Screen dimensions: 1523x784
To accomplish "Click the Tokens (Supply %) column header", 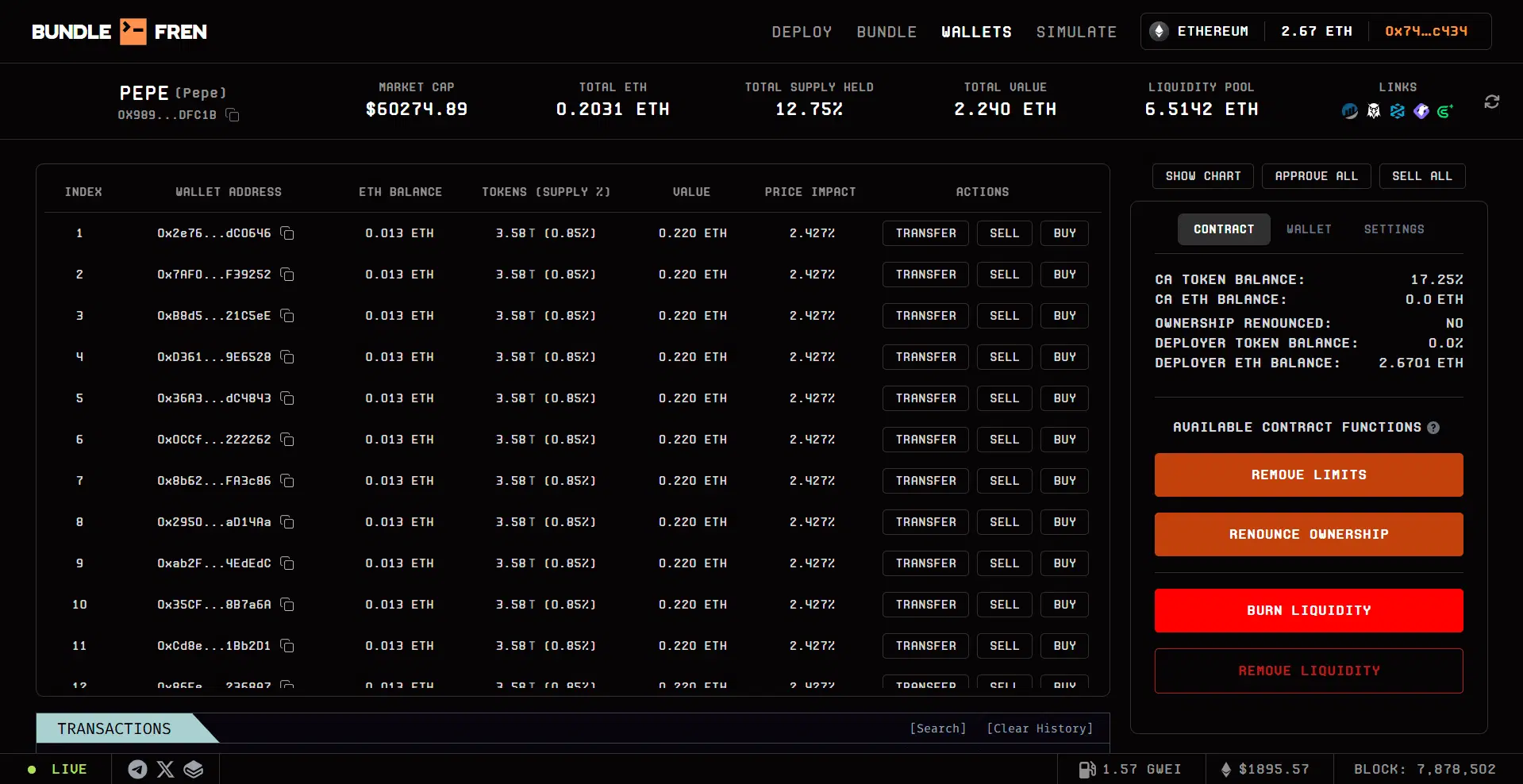I will (x=546, y=192).
